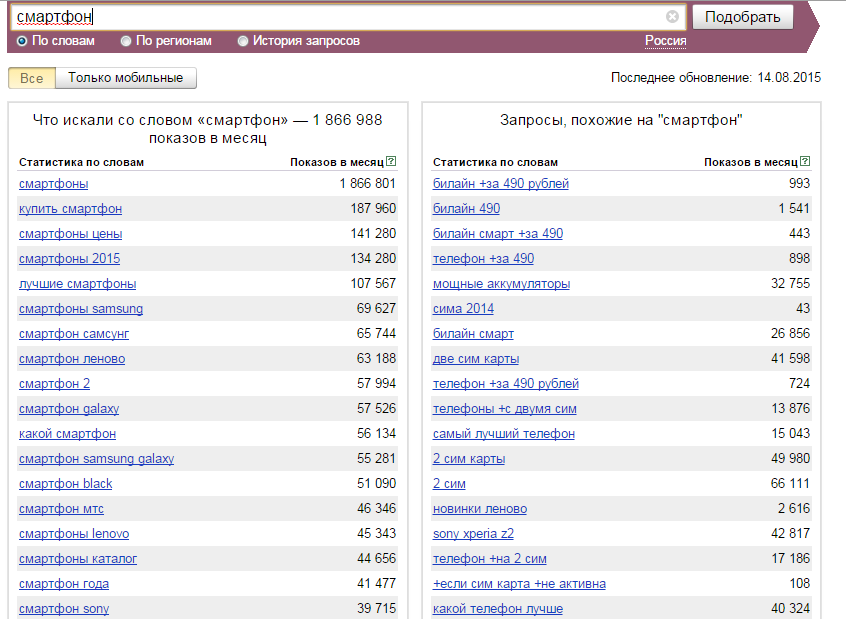Follow the 'смартфон samsung galaxy' link
The image size is (846, 619).
point(97,459)
